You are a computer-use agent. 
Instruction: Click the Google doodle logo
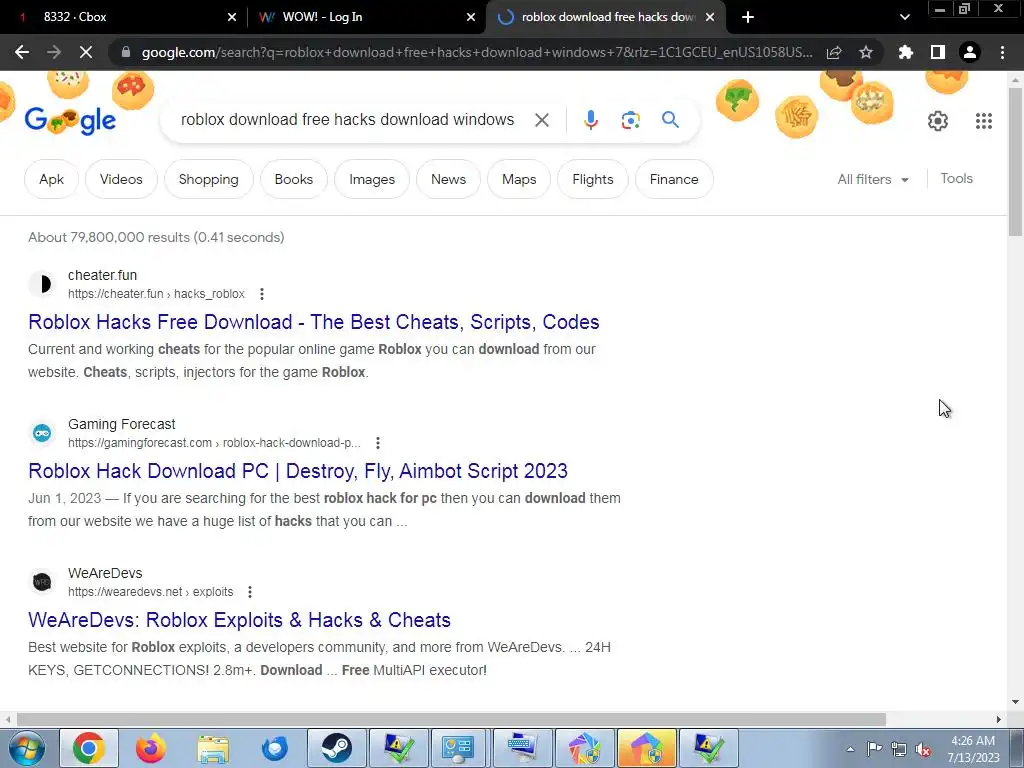(x=71, y=120)
